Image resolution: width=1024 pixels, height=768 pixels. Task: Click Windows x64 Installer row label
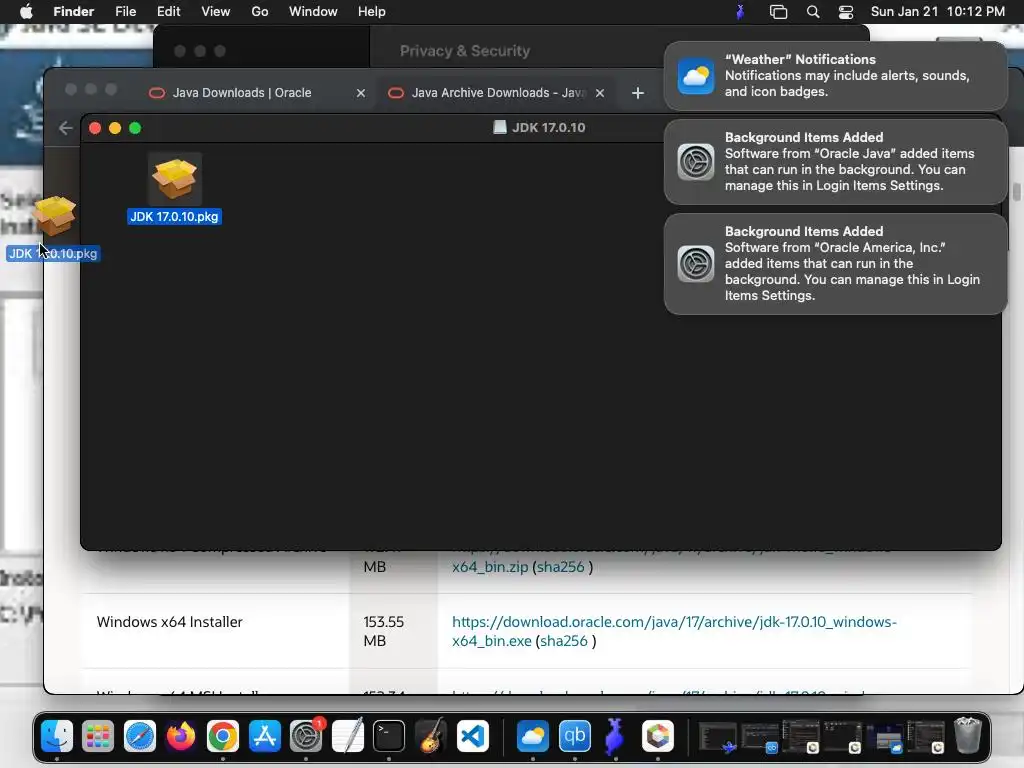click(x=170, y=622)
